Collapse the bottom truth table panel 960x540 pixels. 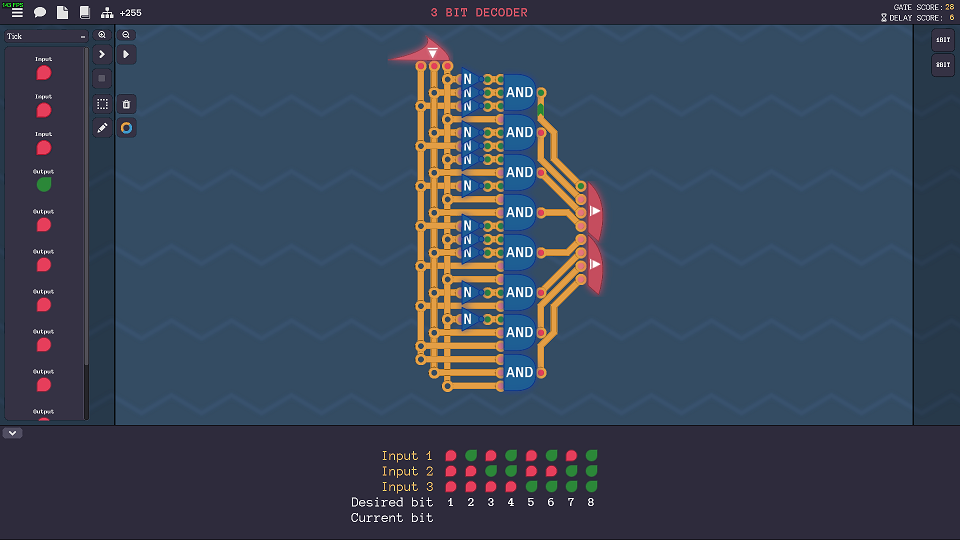[13, 433]
